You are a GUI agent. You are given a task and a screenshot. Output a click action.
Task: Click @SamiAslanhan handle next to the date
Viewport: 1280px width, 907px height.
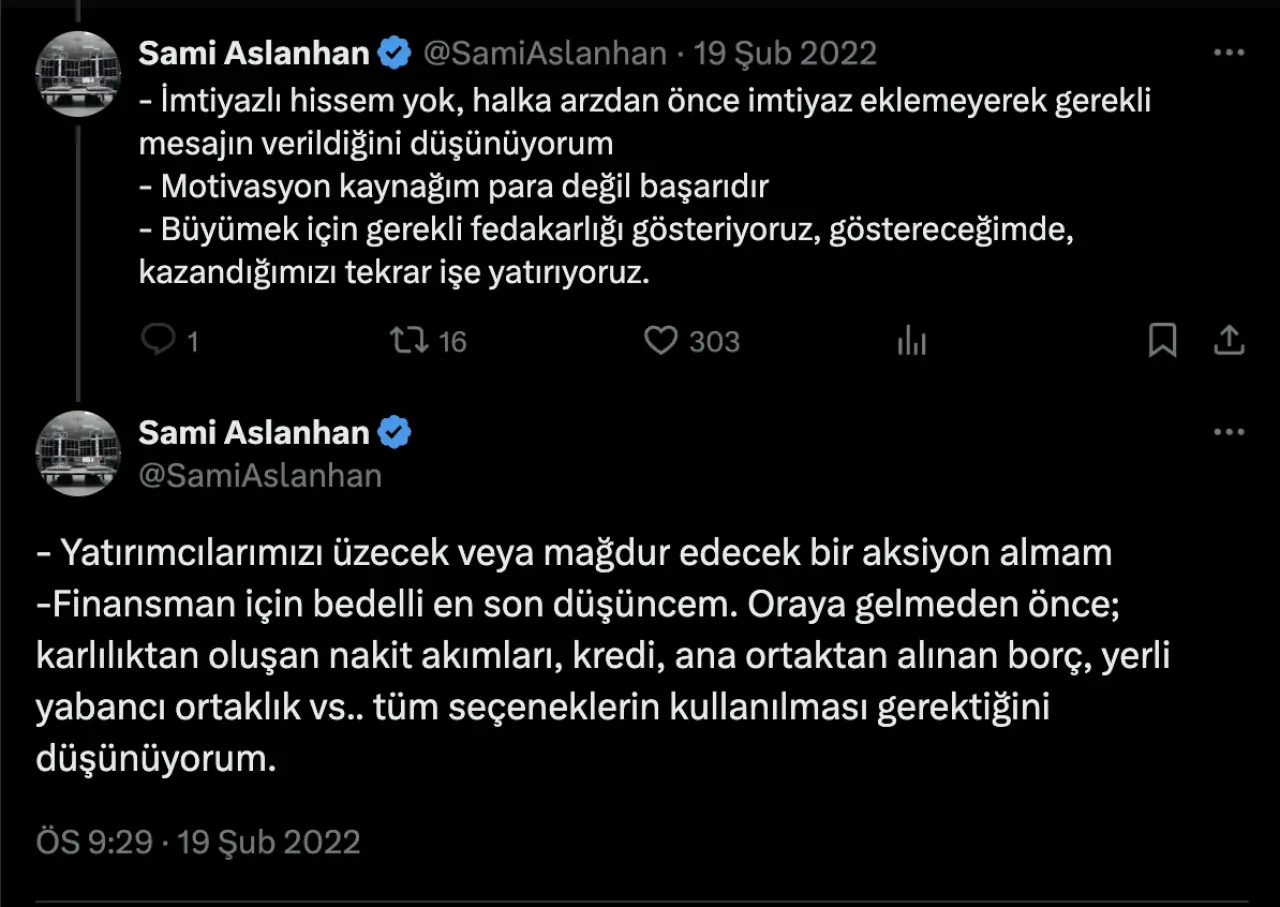point(545,53)
